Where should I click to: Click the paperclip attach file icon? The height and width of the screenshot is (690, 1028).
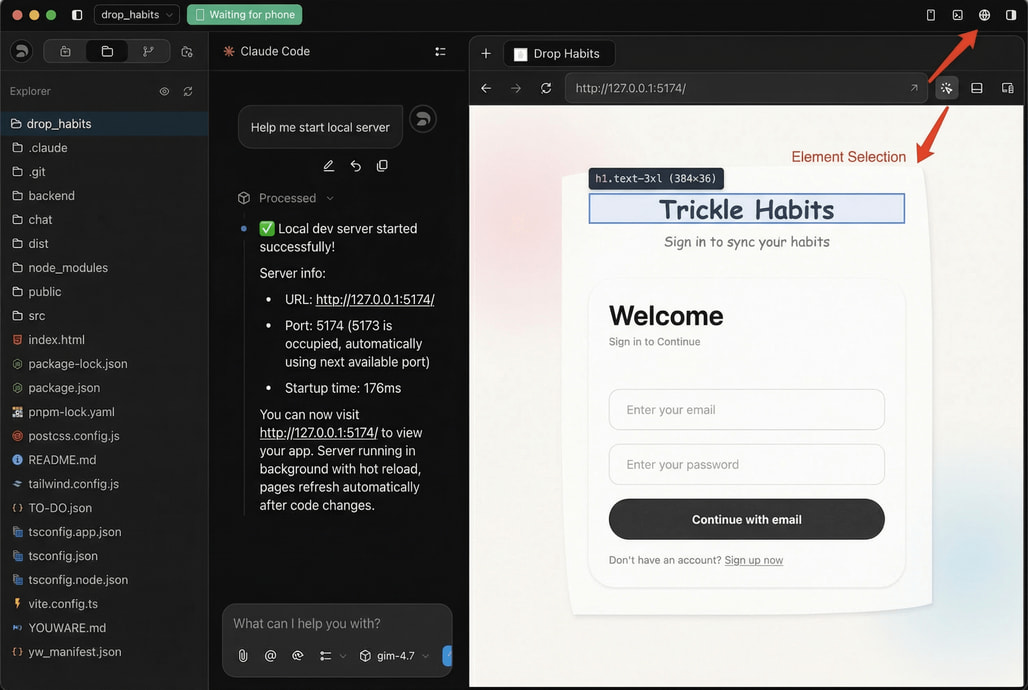pos(242,656)
